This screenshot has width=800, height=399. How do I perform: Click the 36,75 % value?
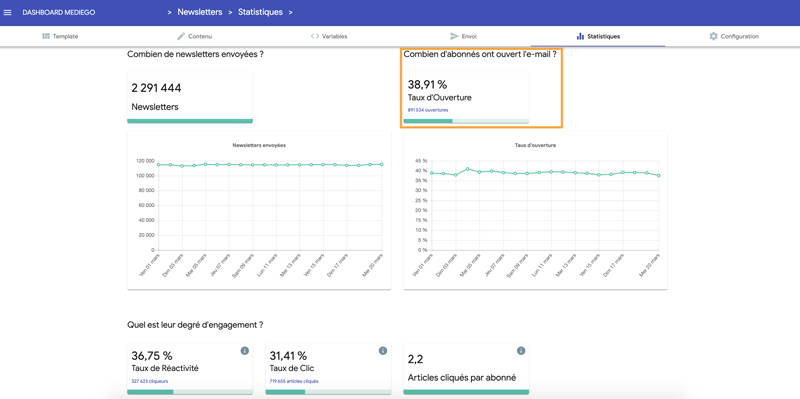pyautogui.click(x=152, y=356)
